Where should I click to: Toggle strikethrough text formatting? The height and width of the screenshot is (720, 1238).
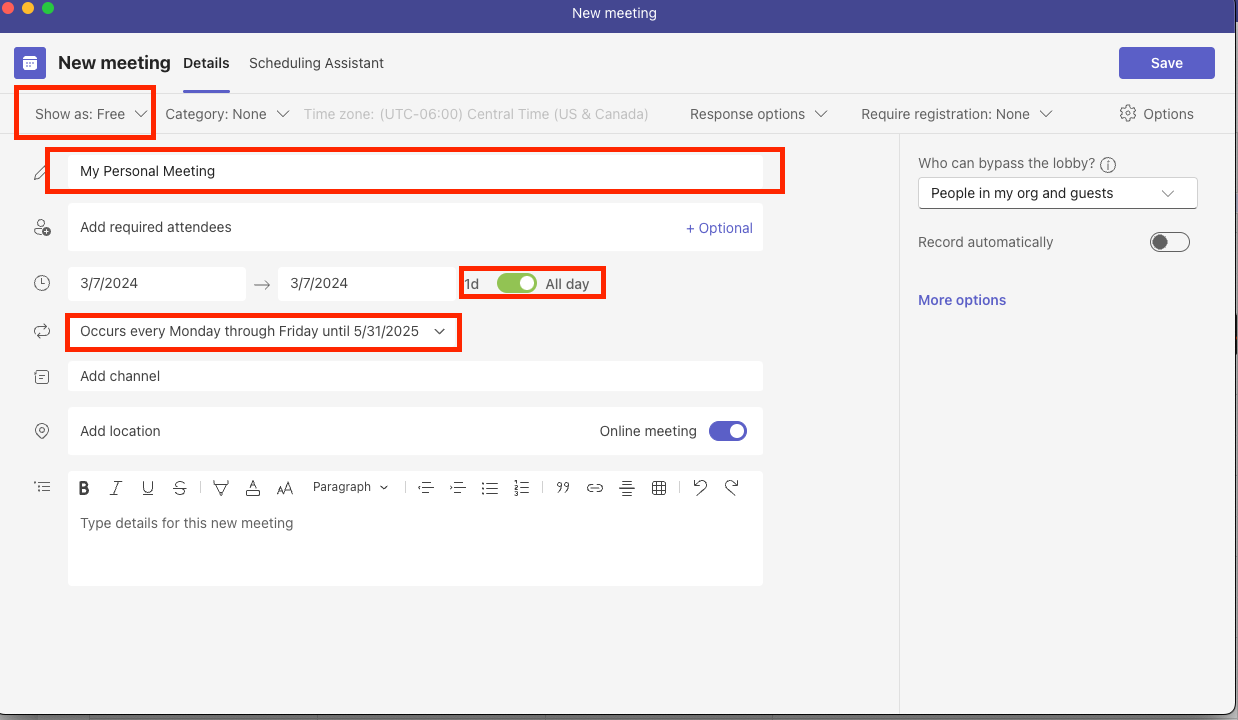pyautogui.click(x=180, y=488)
